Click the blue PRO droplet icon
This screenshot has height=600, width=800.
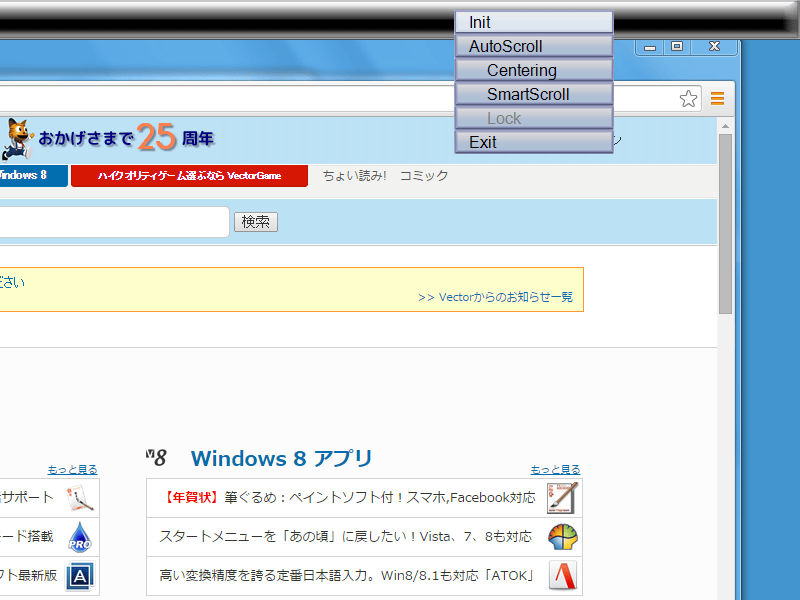(80, 537)
